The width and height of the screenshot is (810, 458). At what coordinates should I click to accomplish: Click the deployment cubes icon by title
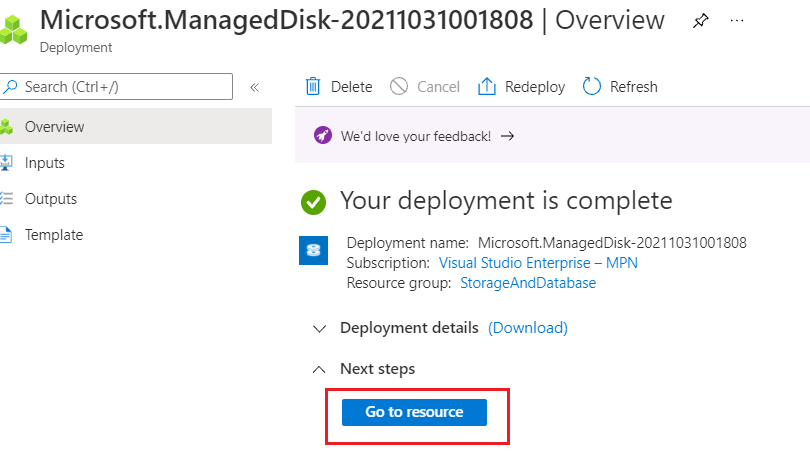[13, 30]
